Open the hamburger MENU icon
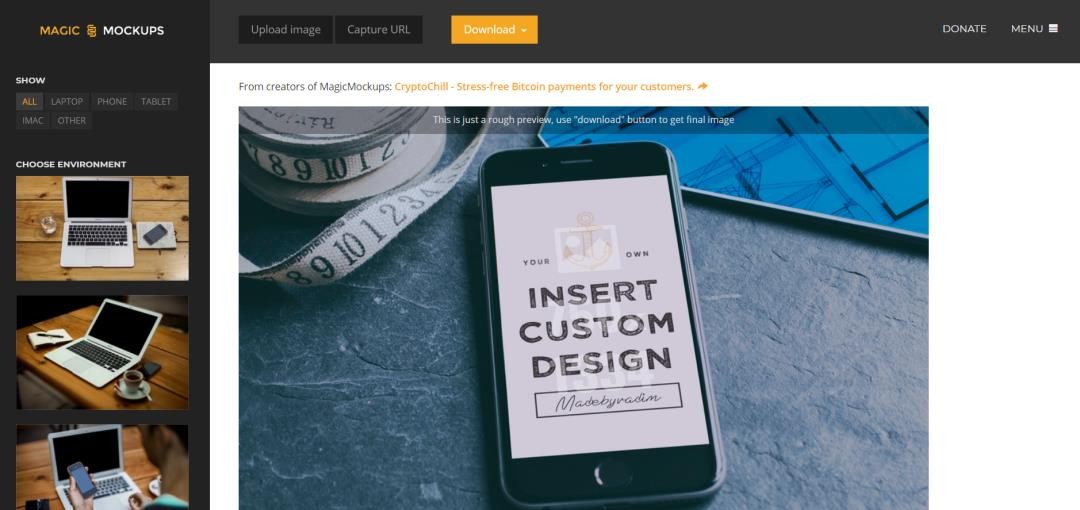Screen dimensions: 1080x510 (x=1053, y=28)
